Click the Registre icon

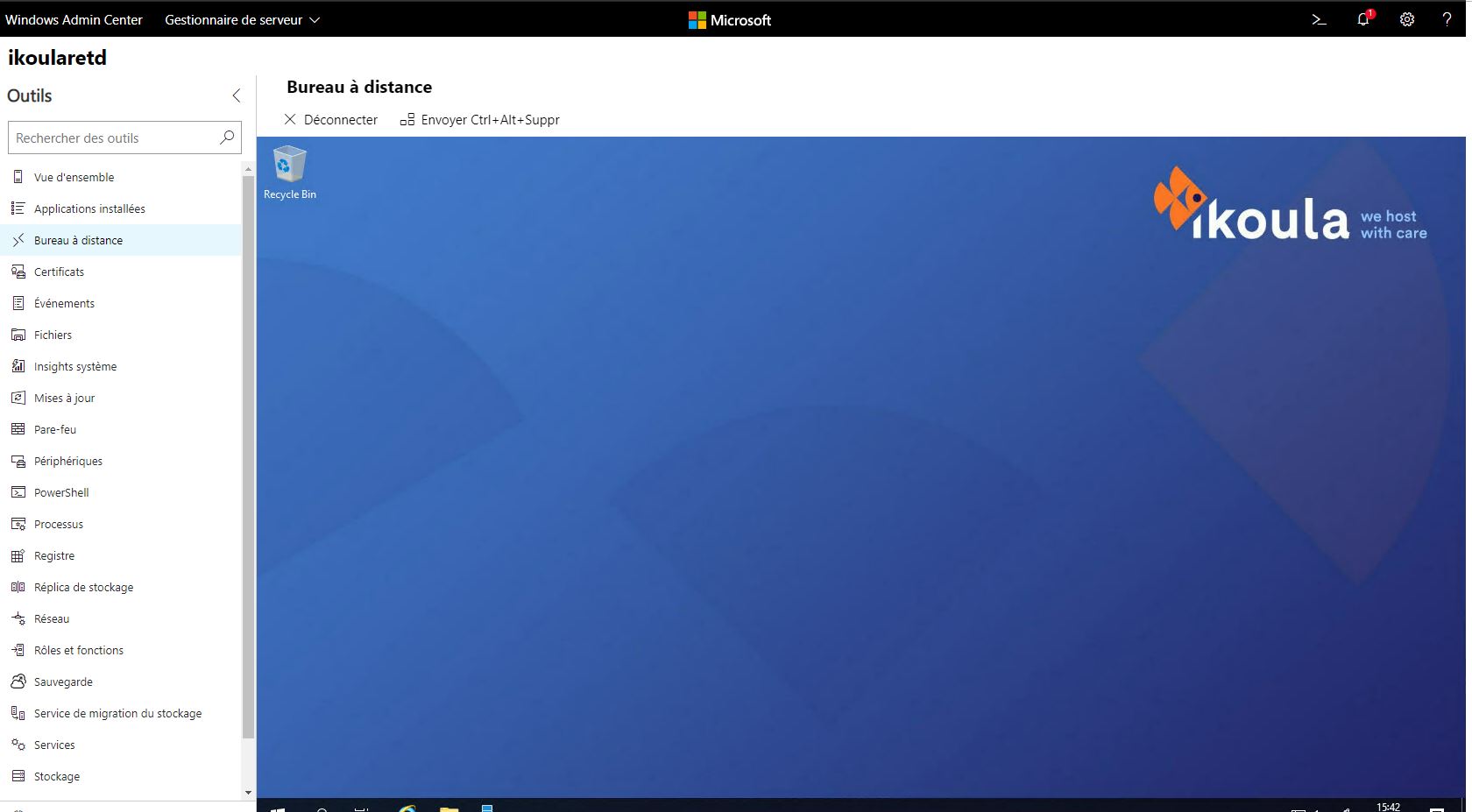pos(18,555)
